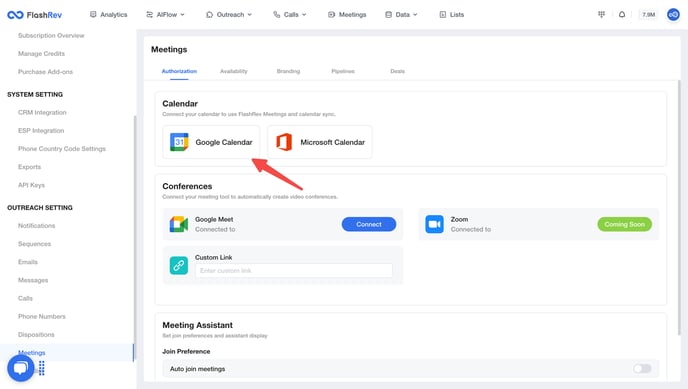Open the apps grid icon in header
This screenshot has height=389, width=688.
(x=601, y=14)
